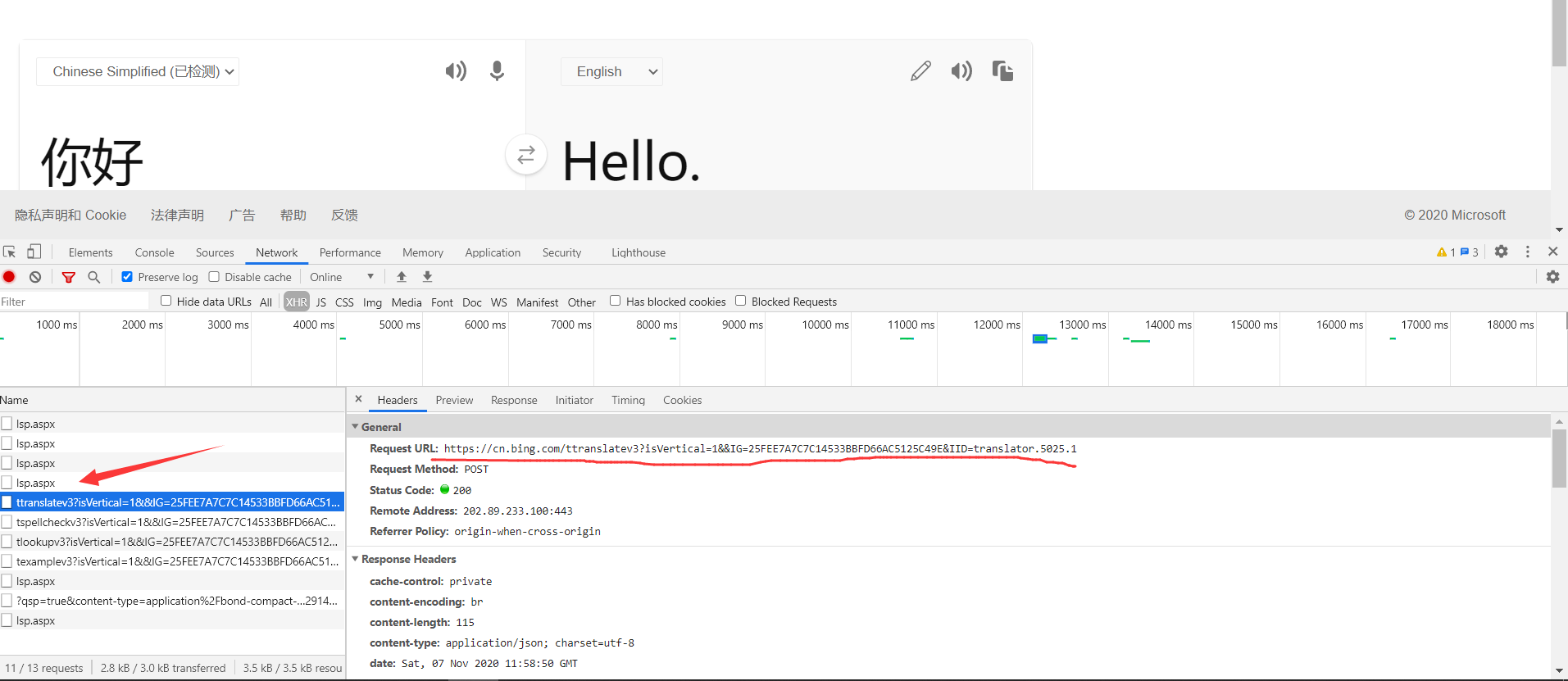Open network settings gear icon

1552,277
